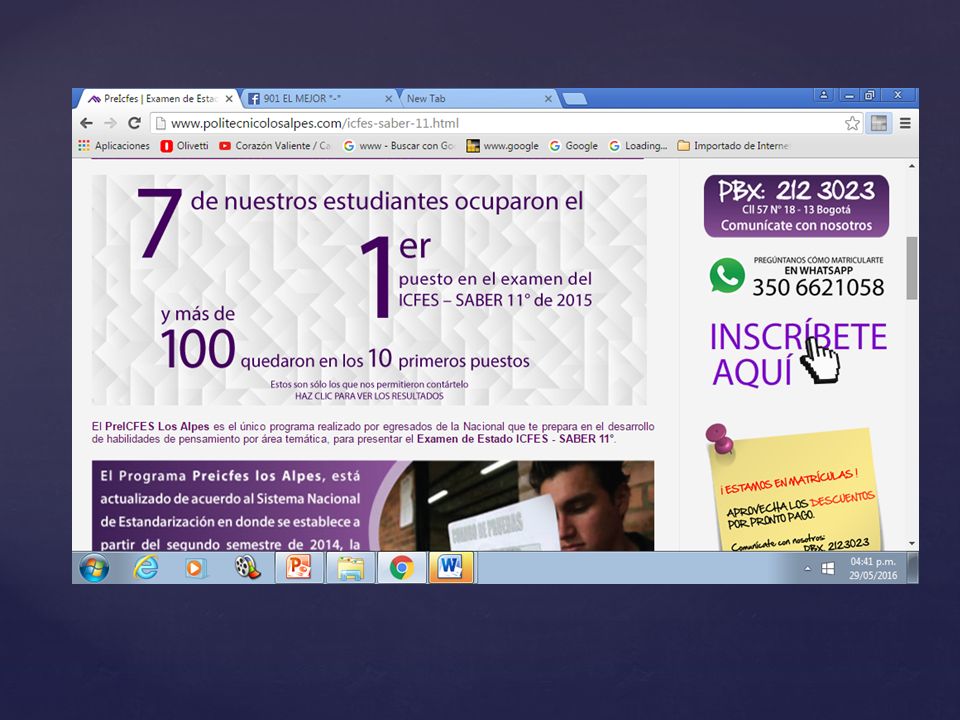Switch to PowerPoint in the taskbar
Viewport: 960px width, 720px height.
pos(299,568)
